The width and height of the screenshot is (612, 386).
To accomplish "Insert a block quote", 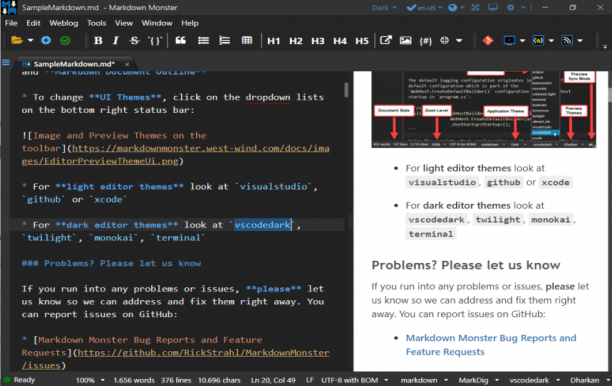I will [x=180, y=40].
